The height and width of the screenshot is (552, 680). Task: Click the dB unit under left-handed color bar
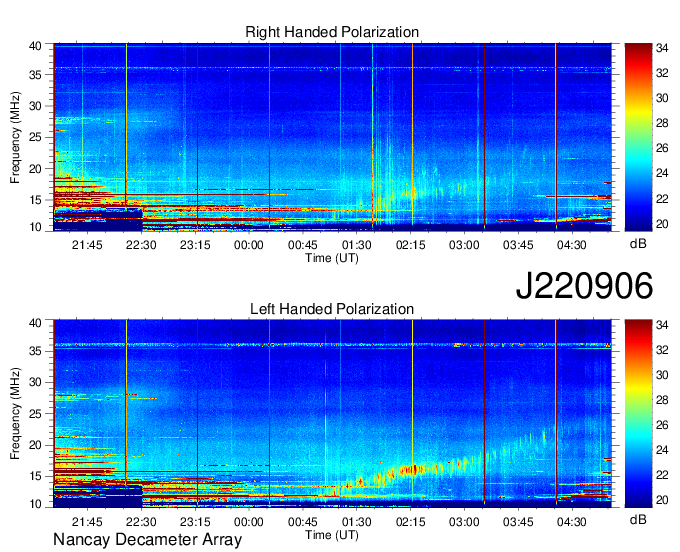pos(638,519)
